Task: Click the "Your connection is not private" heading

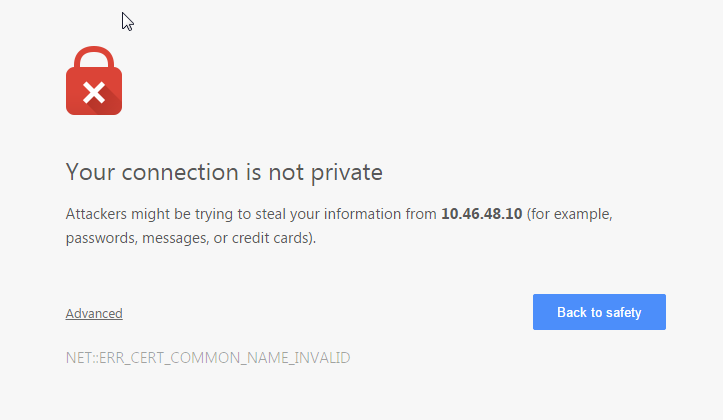Action: [x=224, y=172]
